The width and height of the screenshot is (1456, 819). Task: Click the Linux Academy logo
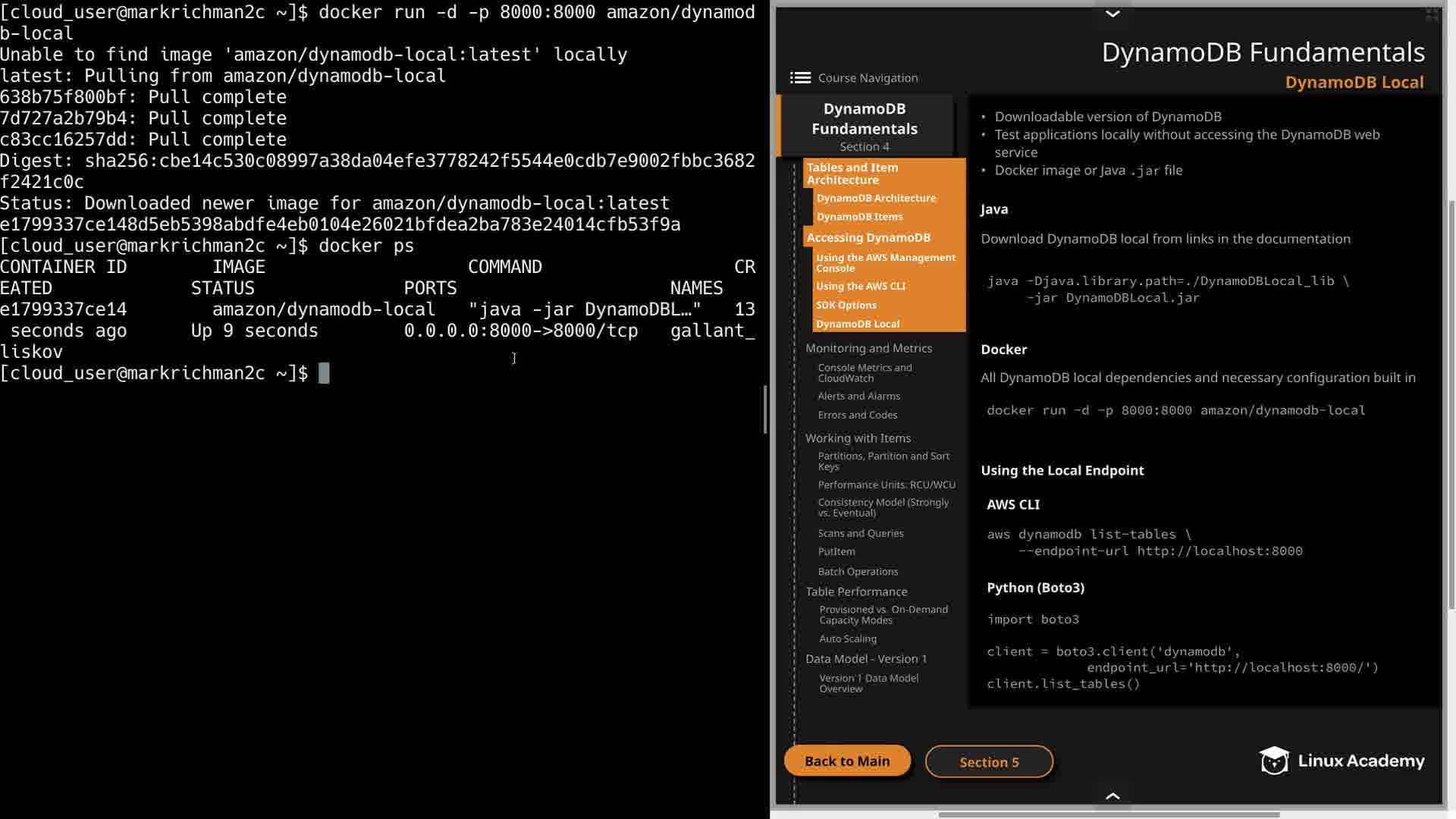coord(1341,761)
